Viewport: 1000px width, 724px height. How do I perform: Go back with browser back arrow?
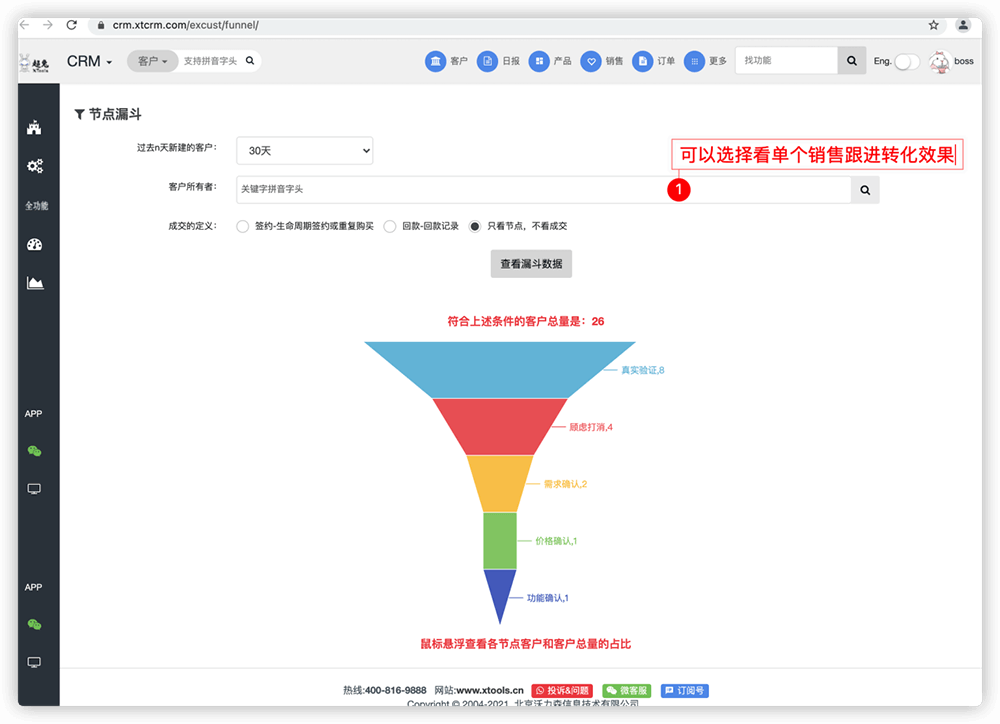[25, 25]
